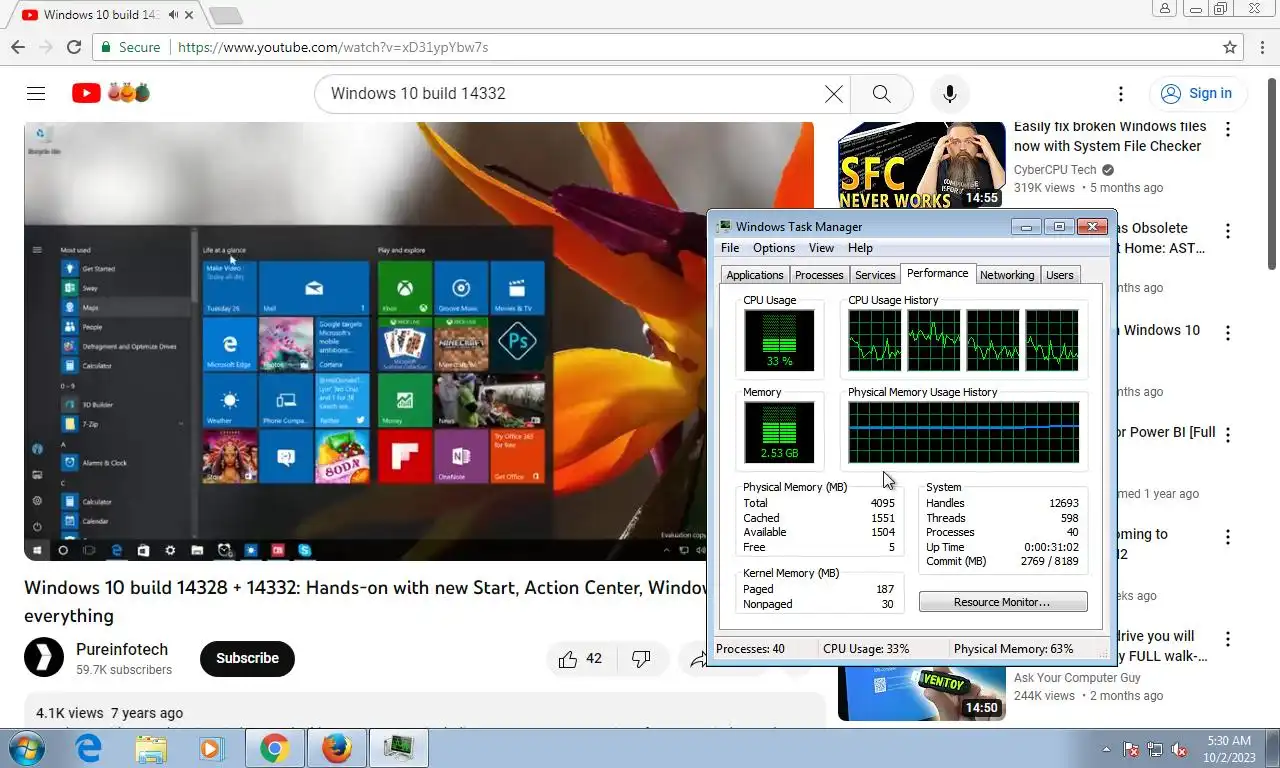Click the browser address bar URL

coord(333,47)
